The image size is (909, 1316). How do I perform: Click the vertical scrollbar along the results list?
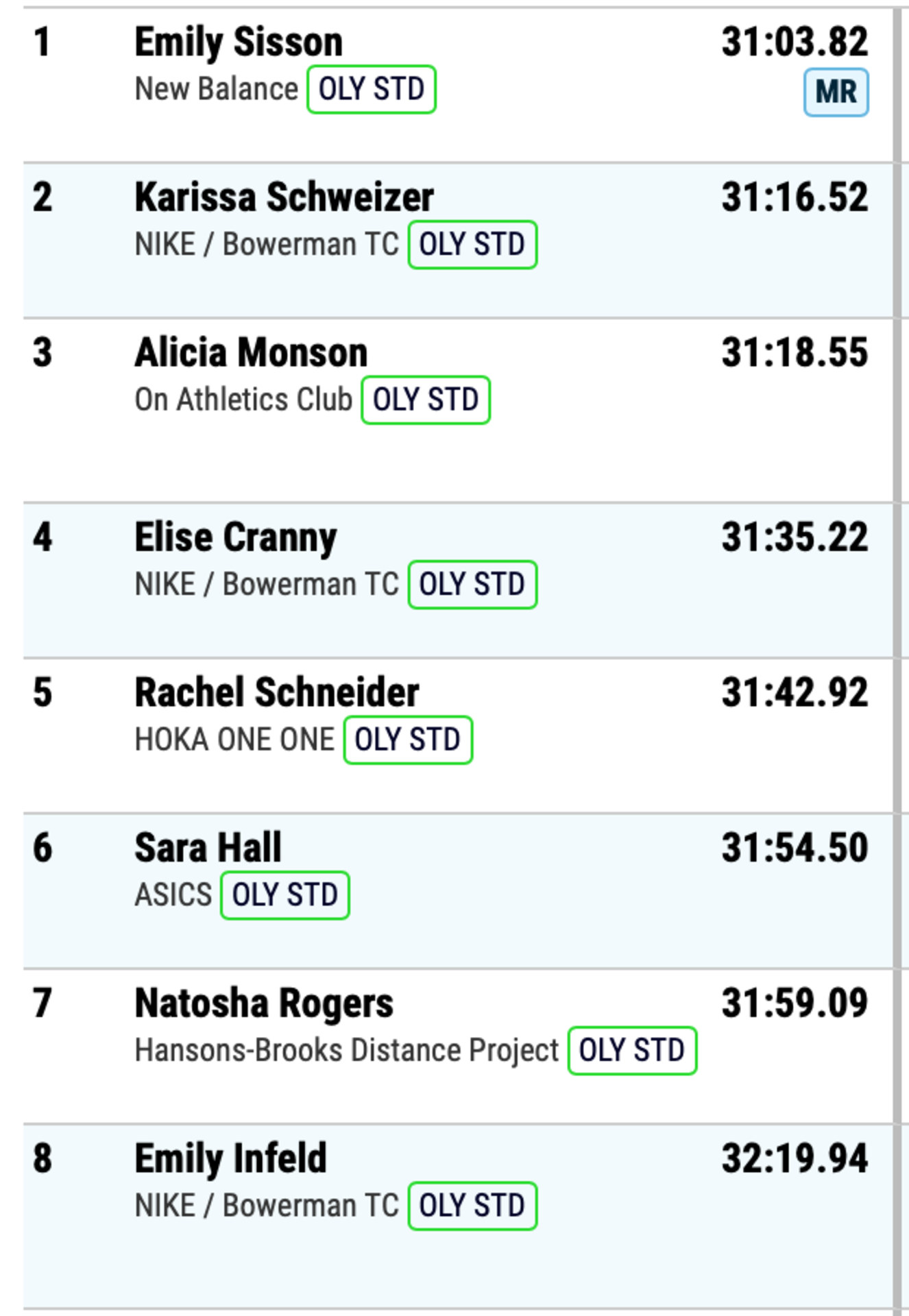897,658
